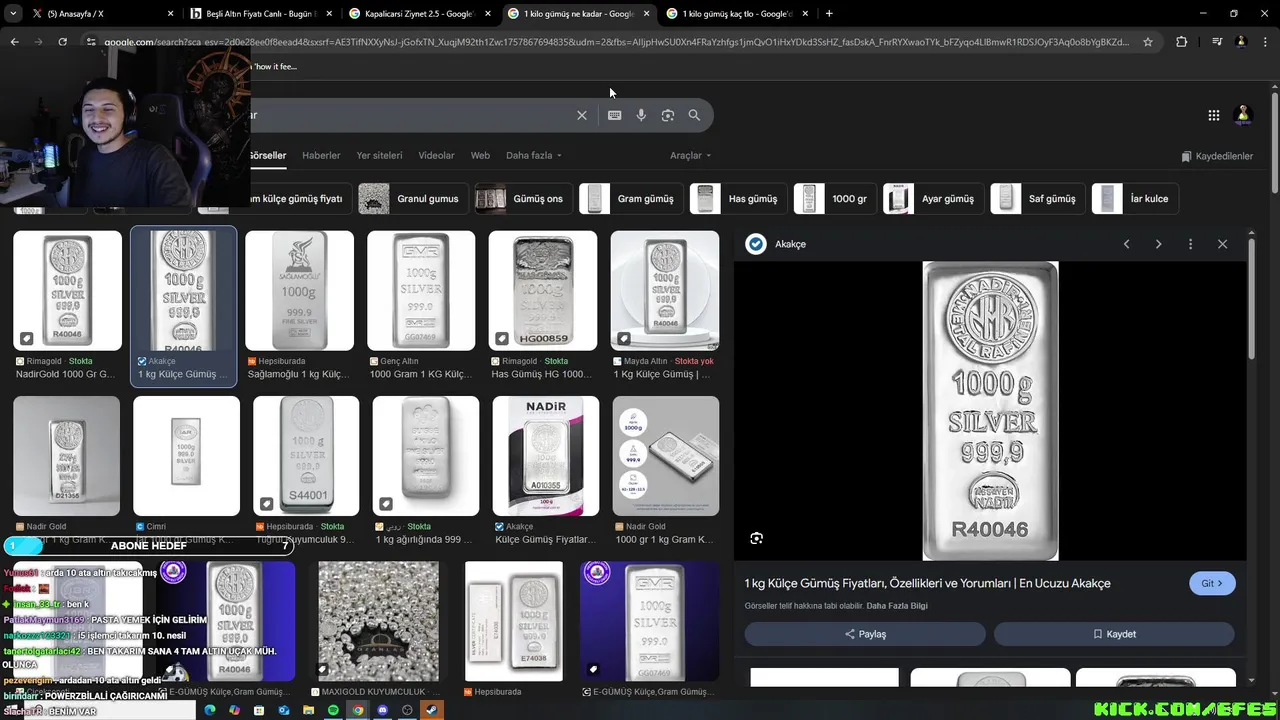1280x720 pixels.
Task: Click the 'Git' button to visit Akakçe
Action: tap(1212, 584)
